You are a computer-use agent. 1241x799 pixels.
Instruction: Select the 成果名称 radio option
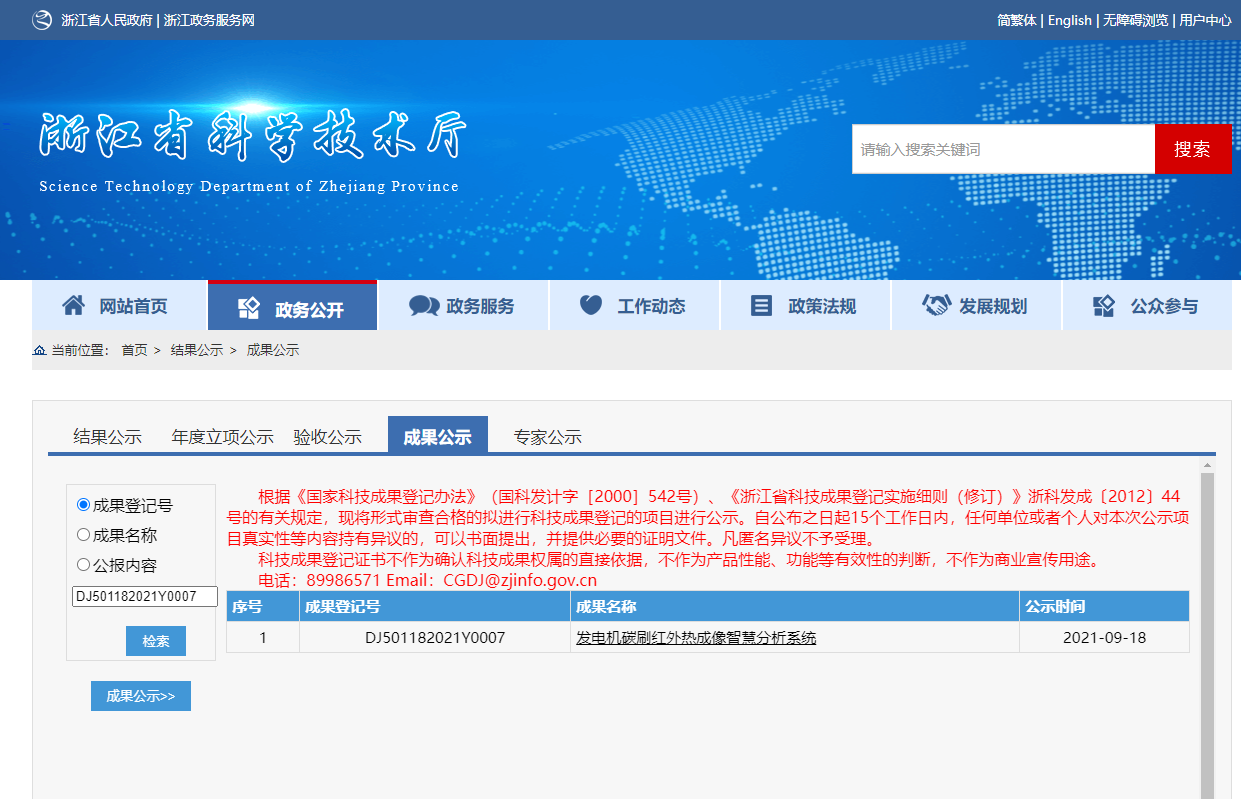(83, 535)
